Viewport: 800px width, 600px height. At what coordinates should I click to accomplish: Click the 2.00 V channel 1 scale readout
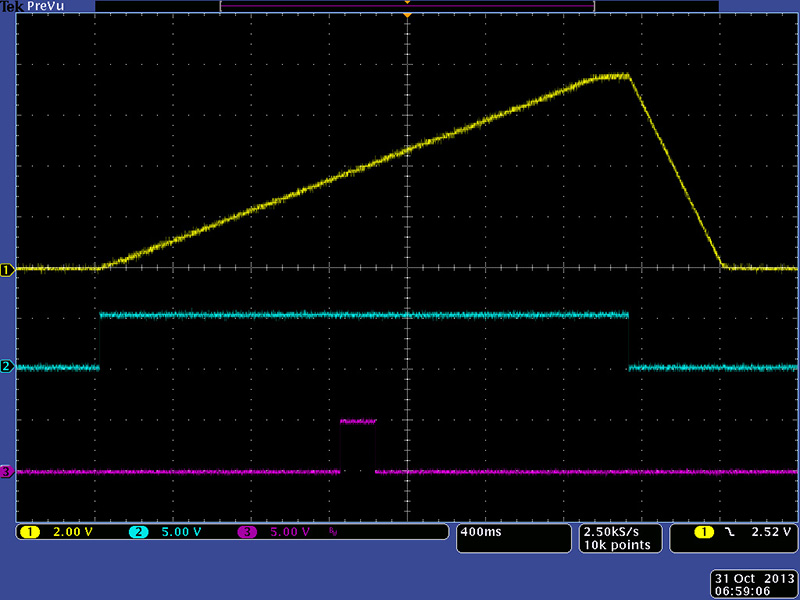73,532
